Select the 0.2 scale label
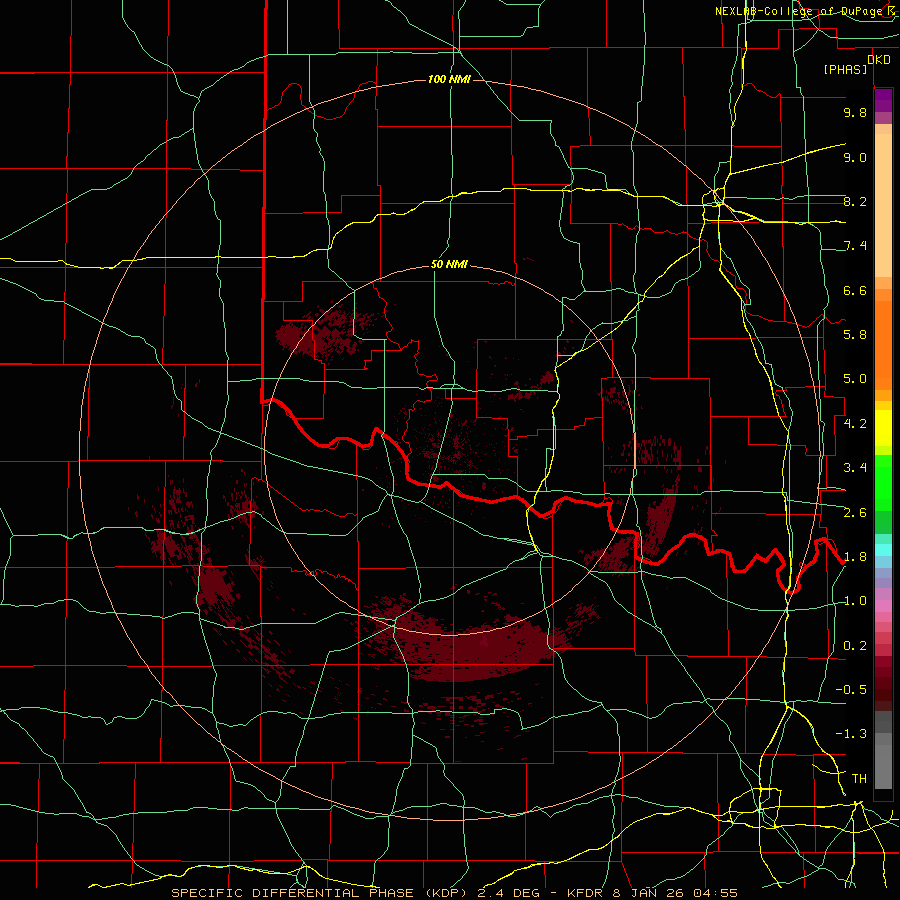 point(855,646)
